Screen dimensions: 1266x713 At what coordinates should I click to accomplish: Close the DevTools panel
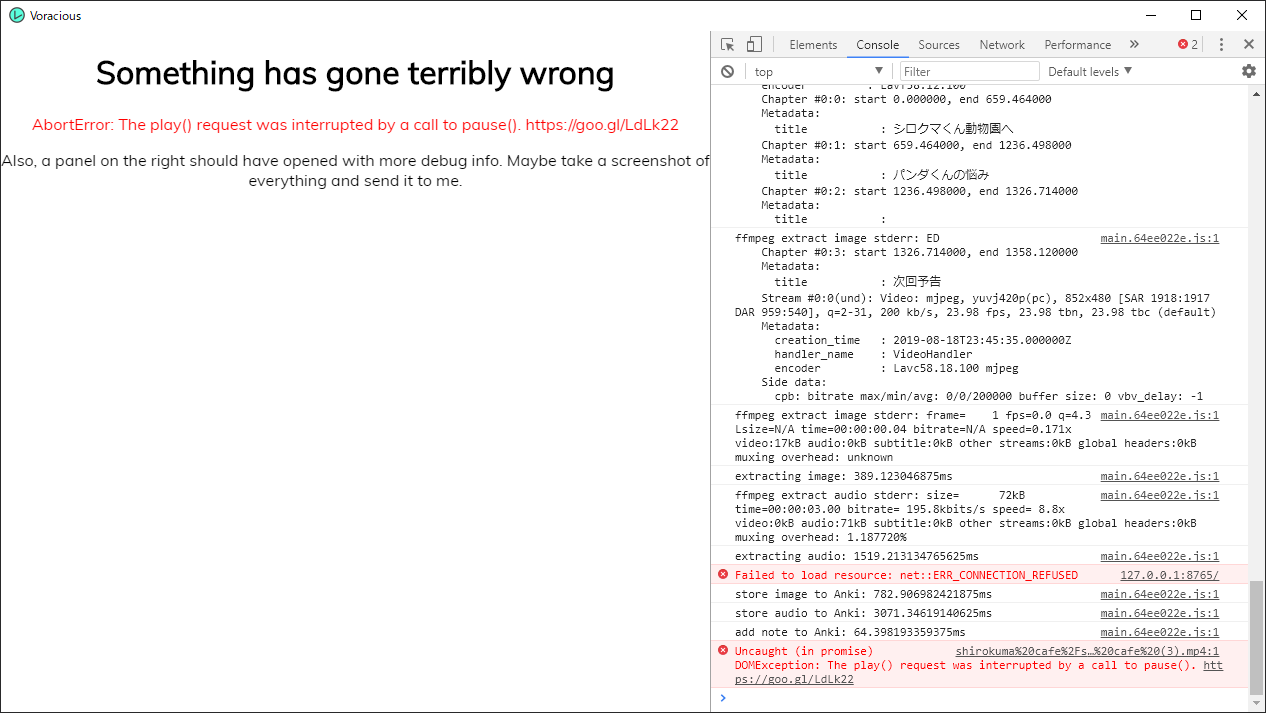pyautogui.click(x=1248, y=44)
